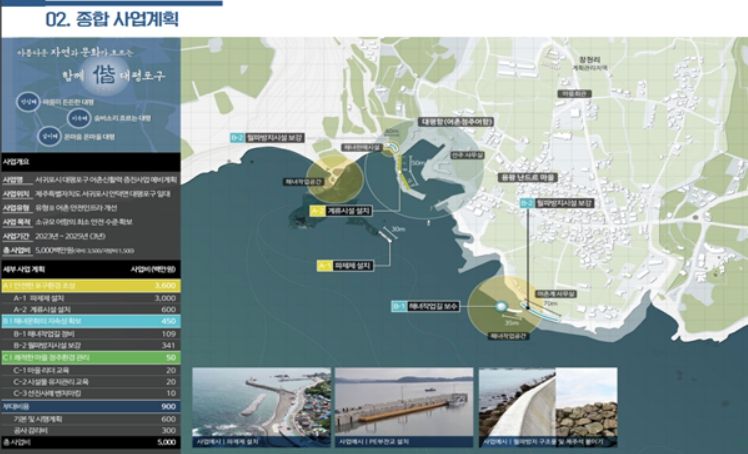Image resolution: width=748 pixels, height=454 pixels.
Task: Click the '사업개요' section header
Action: [91, 162]
